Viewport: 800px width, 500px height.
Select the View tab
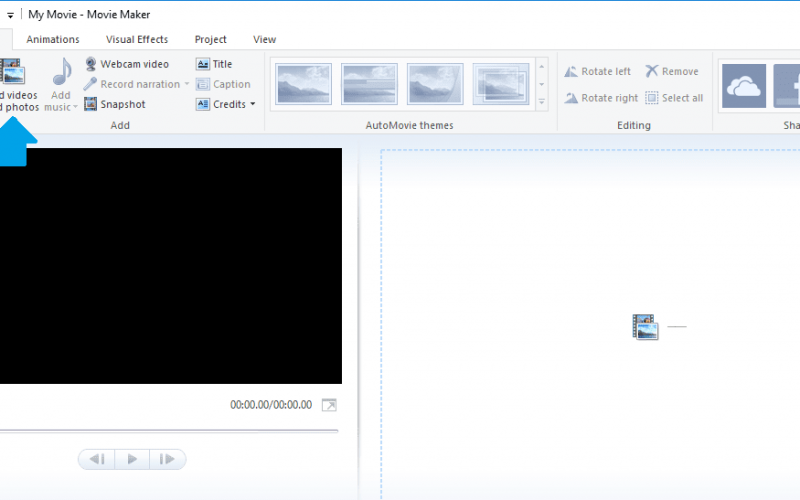click(x=264, y=39)
